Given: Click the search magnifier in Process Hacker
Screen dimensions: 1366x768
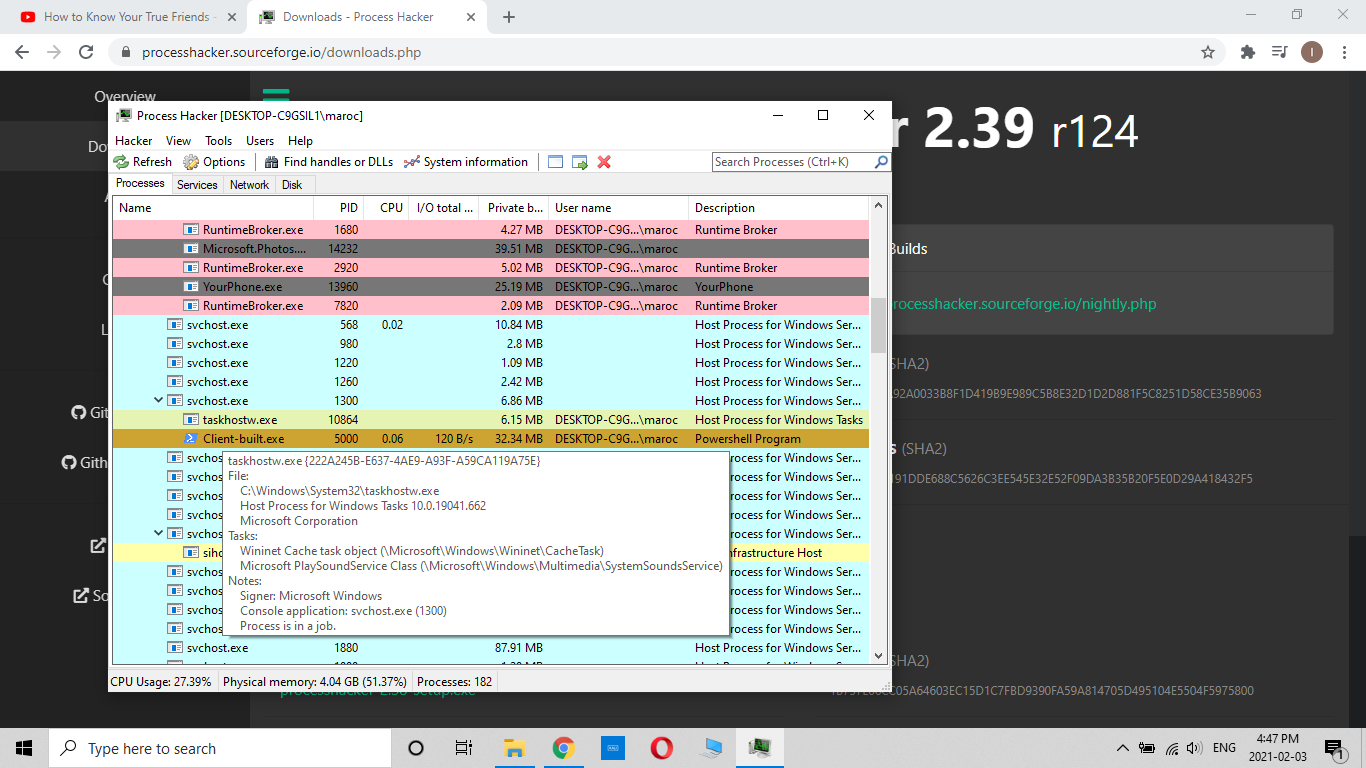Looking at the screenshot, I should click(x=881, y=162).
